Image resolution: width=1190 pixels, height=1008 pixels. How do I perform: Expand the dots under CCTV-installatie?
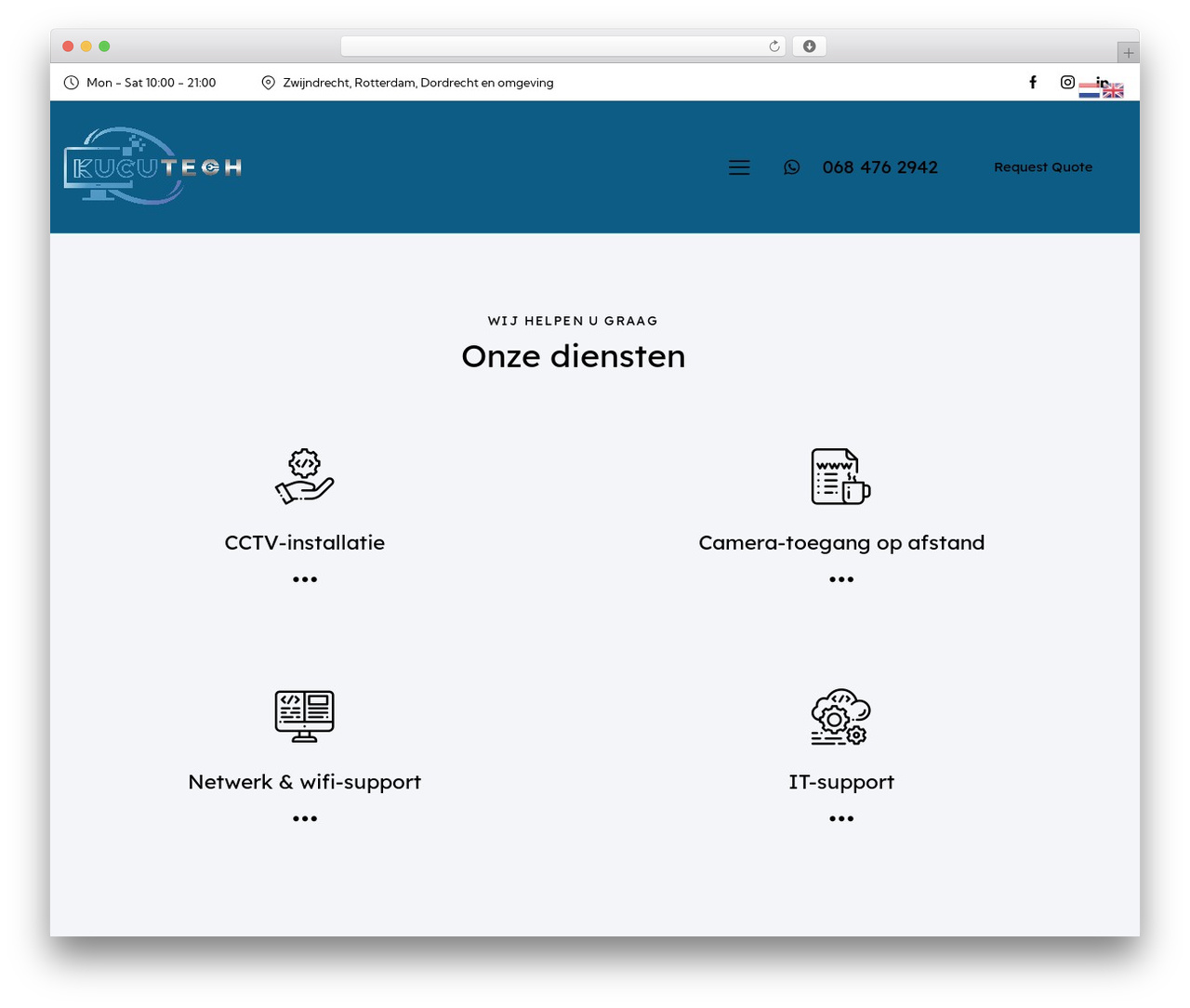pos(305,579)
